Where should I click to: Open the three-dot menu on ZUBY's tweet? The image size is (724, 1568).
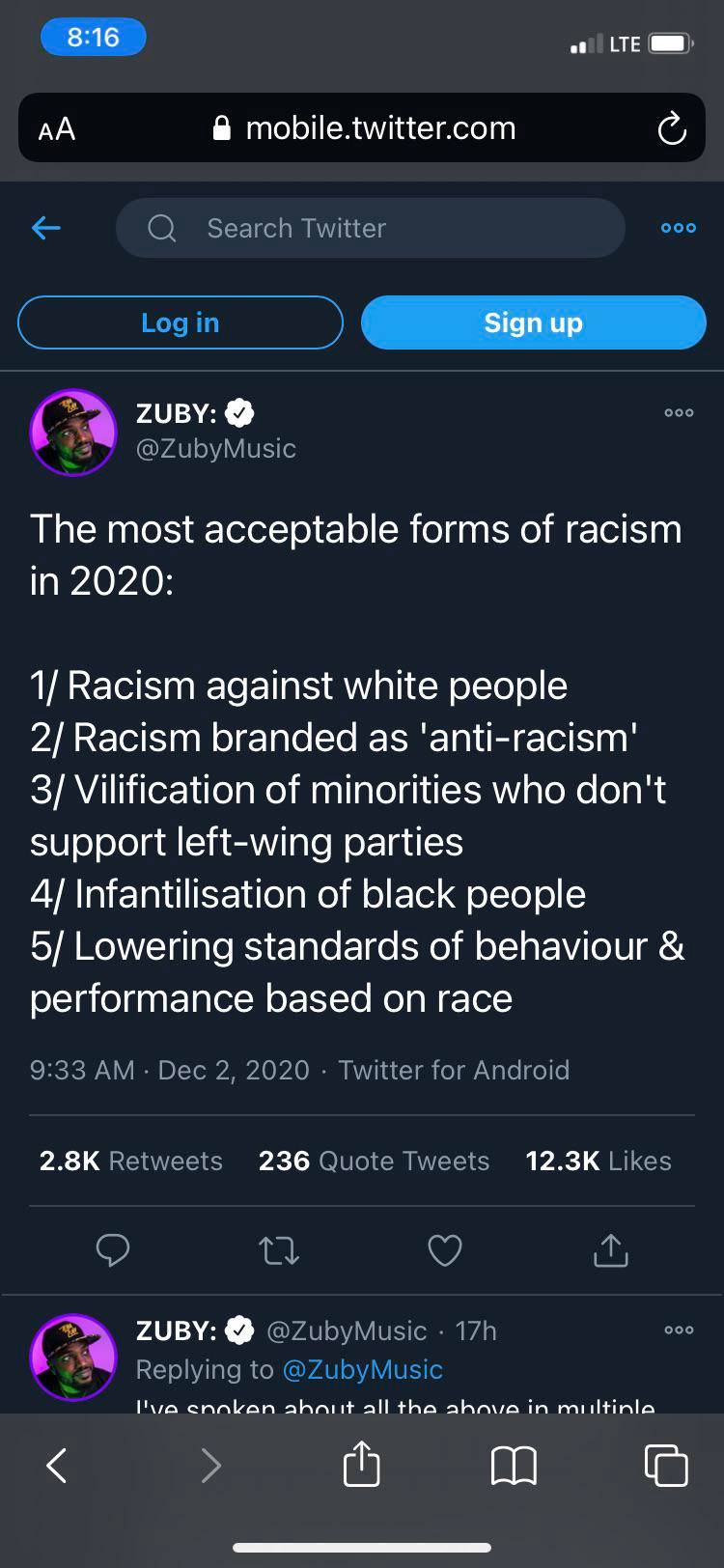pyautogui.click(x=679, y=412)
